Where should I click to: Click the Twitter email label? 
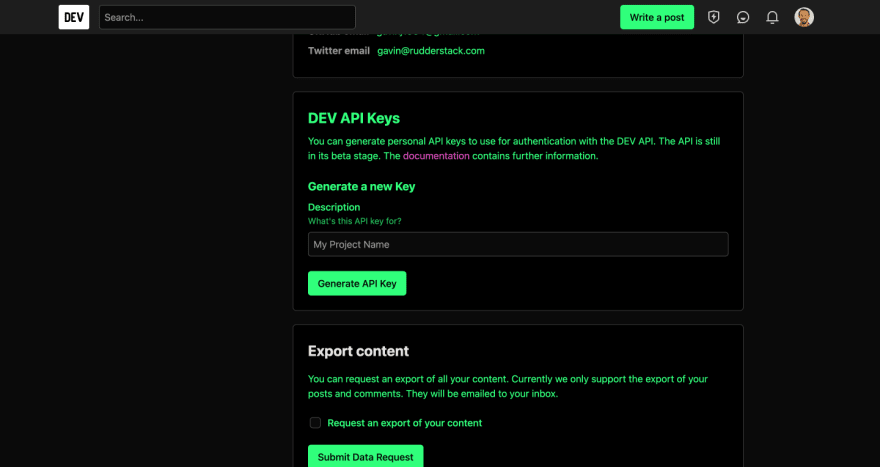tap(338, 51)
